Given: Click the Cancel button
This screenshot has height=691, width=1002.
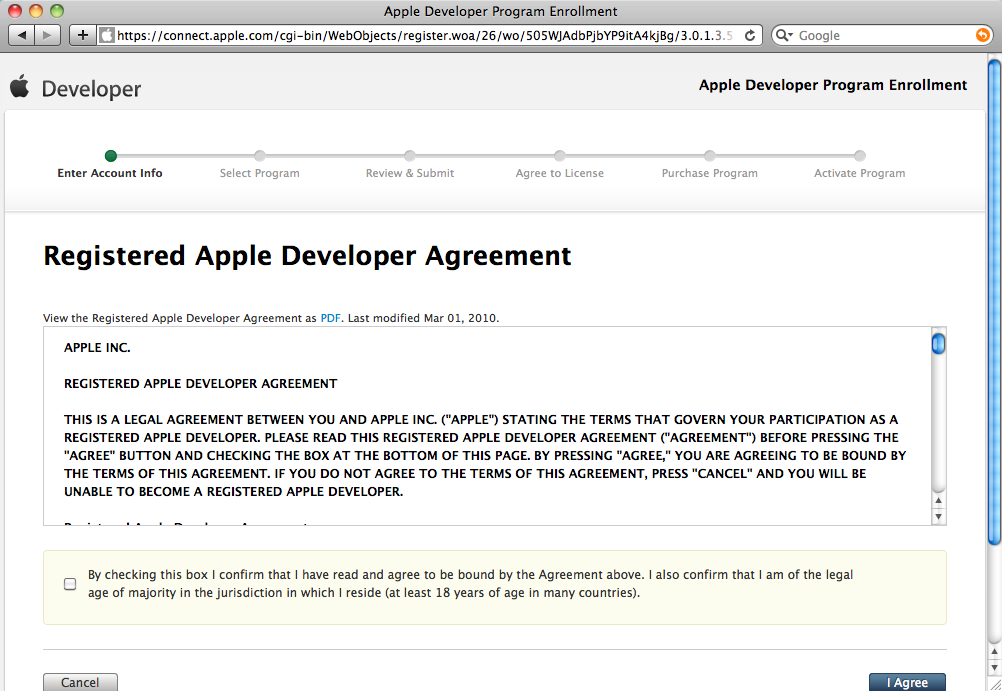Looking at the screenshot, I should pyautogui.click(x=80, y=682).
